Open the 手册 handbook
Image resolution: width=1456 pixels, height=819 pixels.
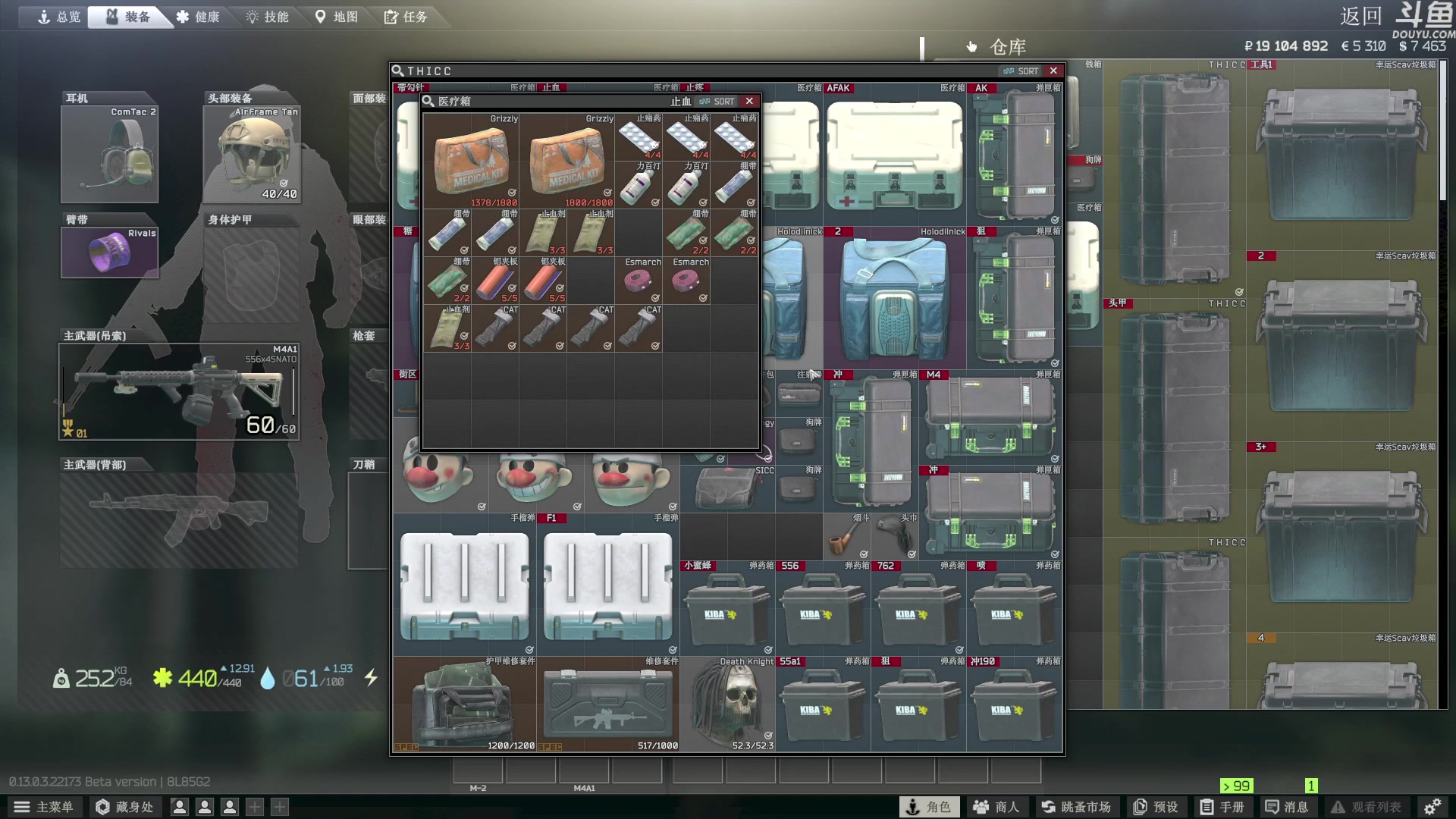coord(1222,807)
